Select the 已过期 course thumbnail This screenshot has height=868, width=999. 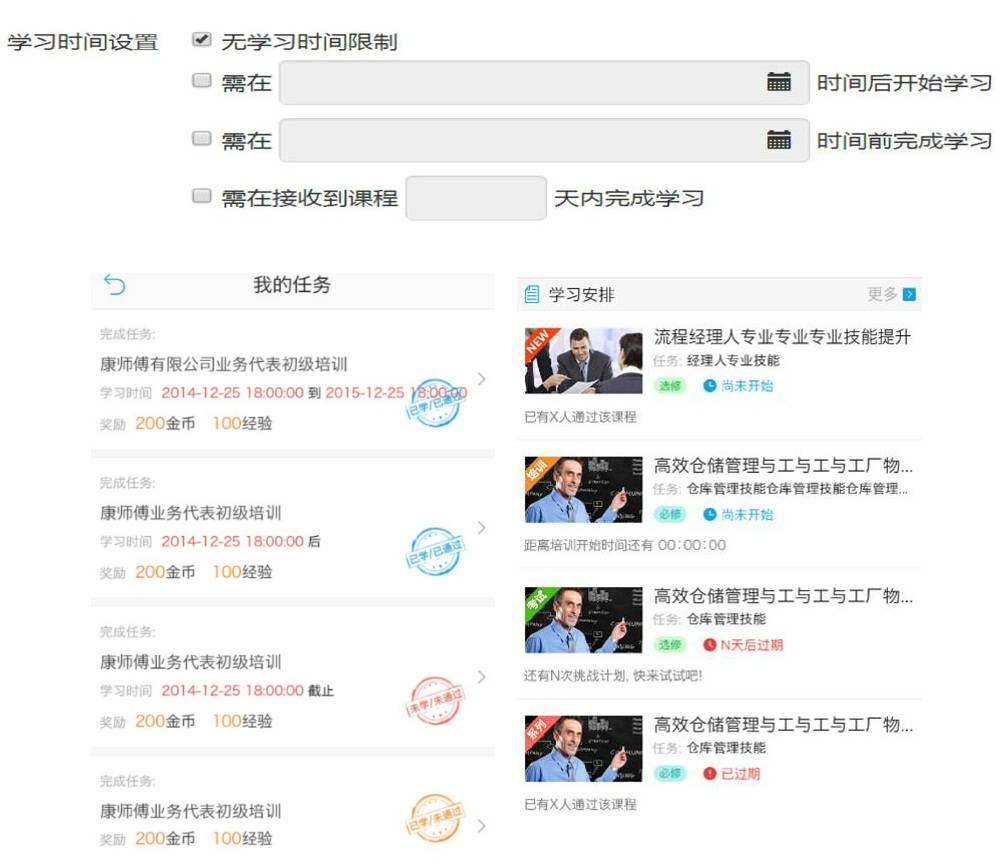point(583,748)
